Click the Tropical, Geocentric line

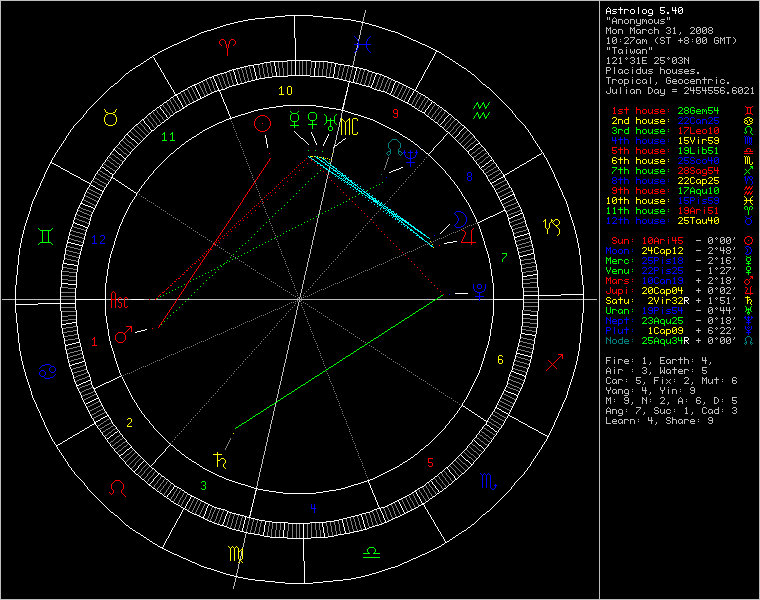pyautogui.click(x=668, y=81)
